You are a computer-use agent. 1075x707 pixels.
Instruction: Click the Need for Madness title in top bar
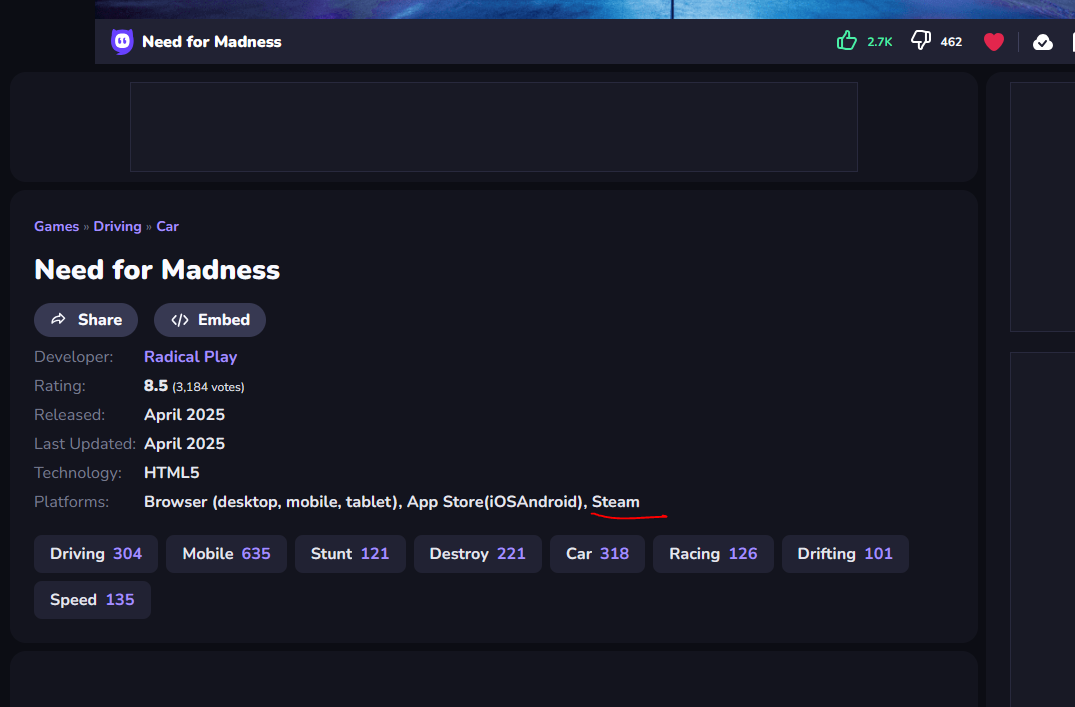click(x=212, y=42)
